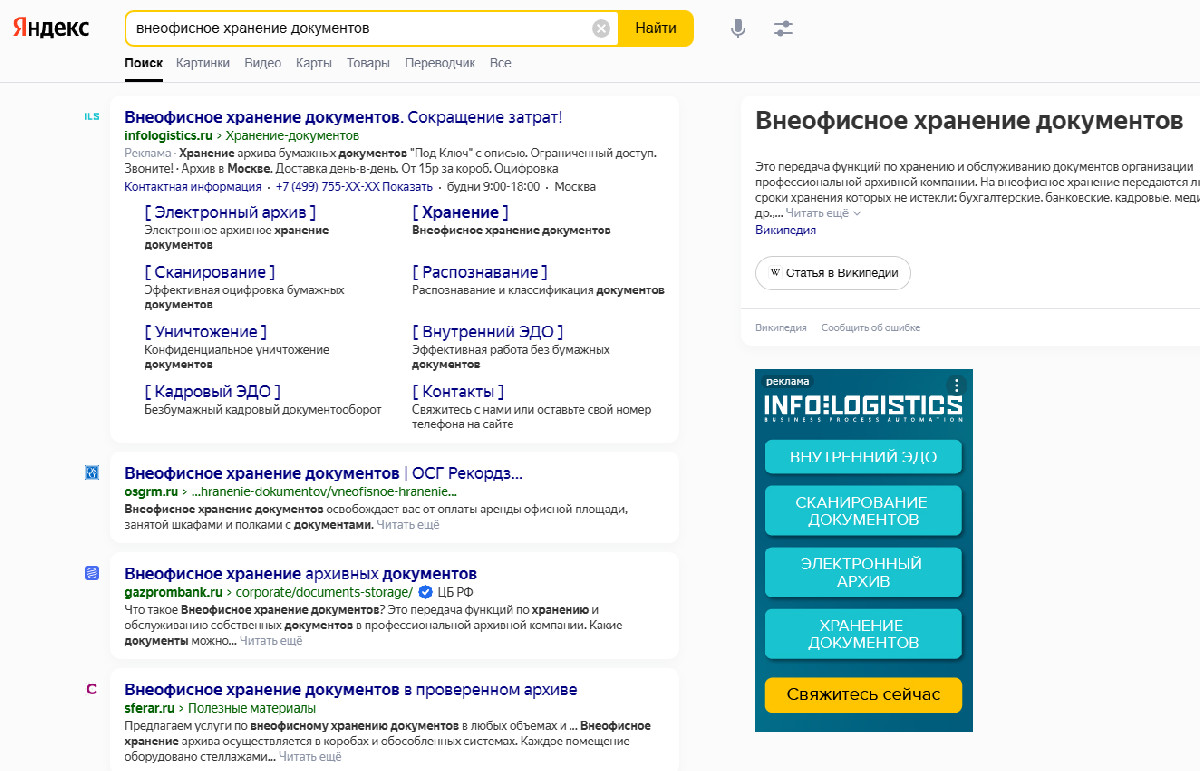Open the Yandex logo home page
This screenshot has width=1200, height=771.
pos(51,28)
